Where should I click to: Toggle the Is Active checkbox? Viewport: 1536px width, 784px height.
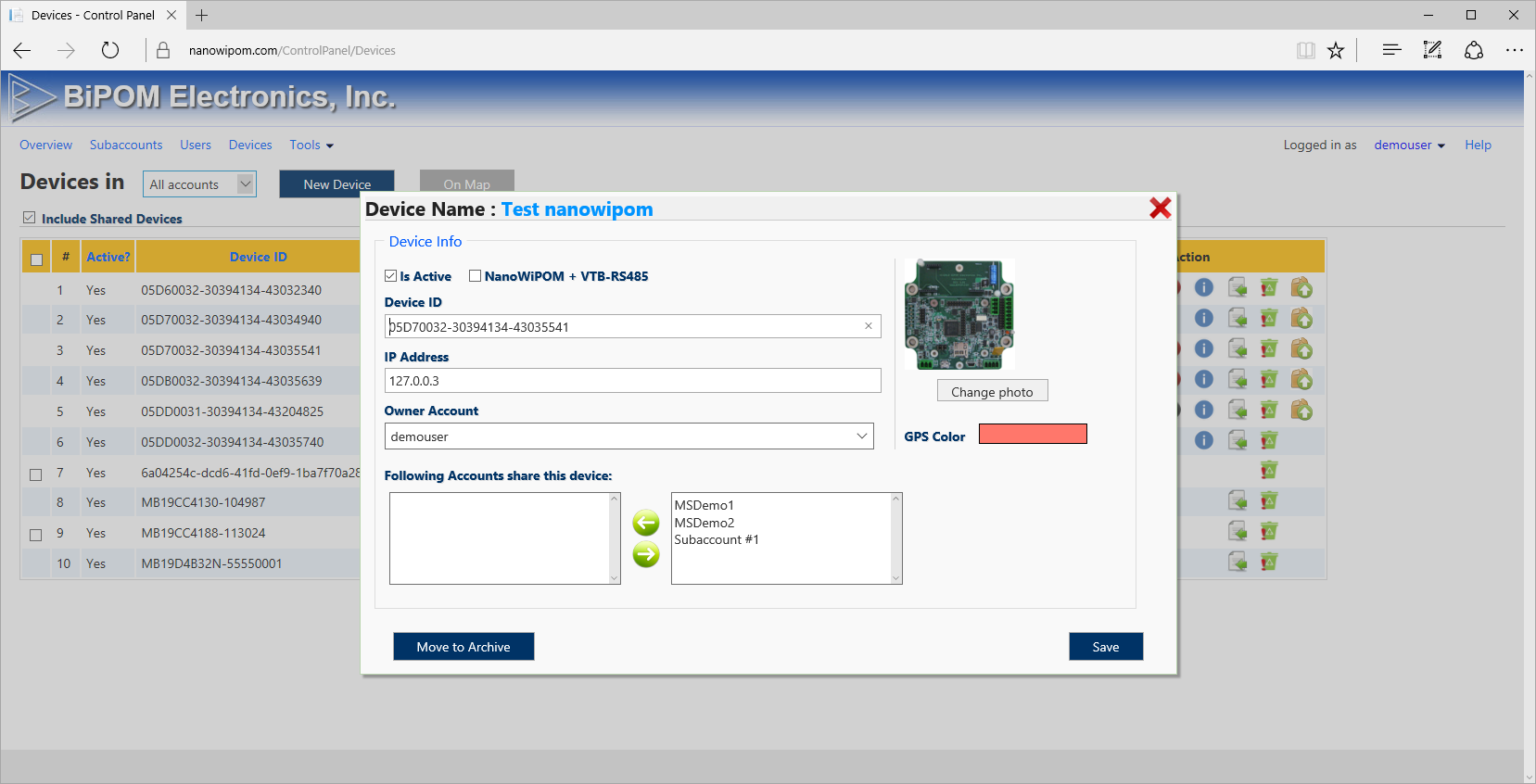tap(391, 276)
